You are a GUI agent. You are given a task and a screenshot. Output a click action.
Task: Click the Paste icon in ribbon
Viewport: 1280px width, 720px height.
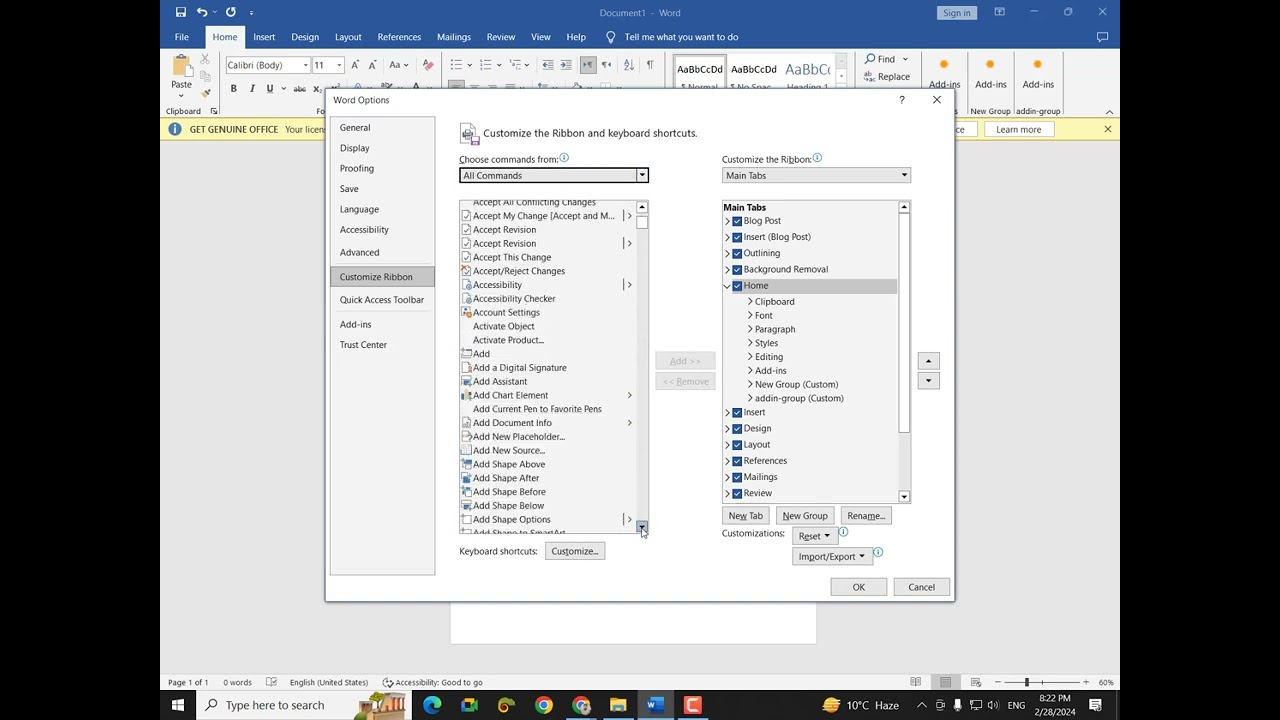pos(182,67)
